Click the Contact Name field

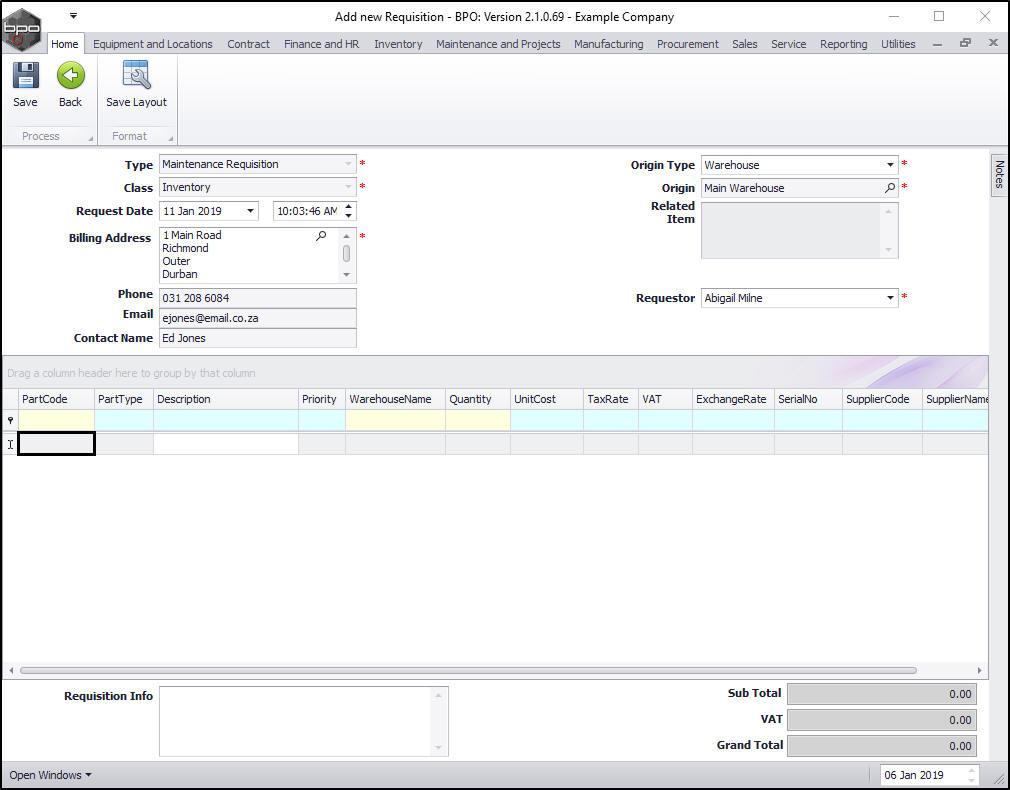coord(258,338)
